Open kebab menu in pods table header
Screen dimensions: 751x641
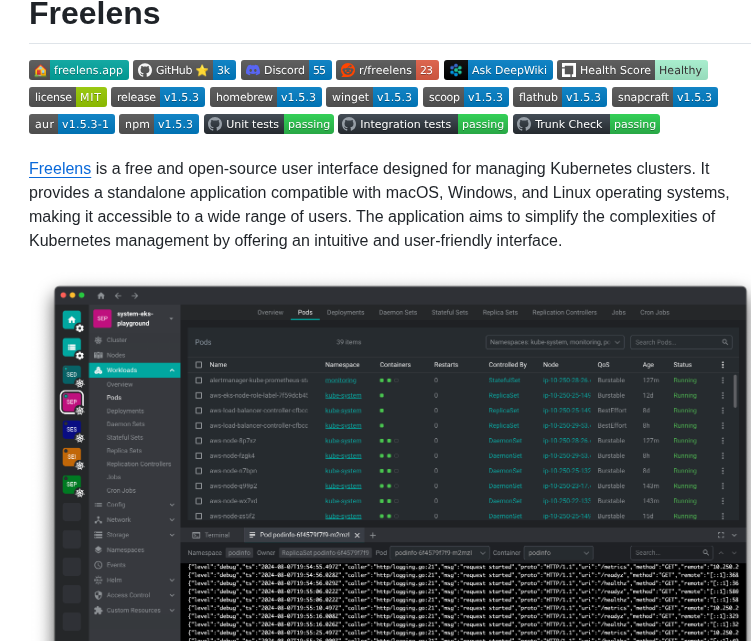tap(722, 365)
